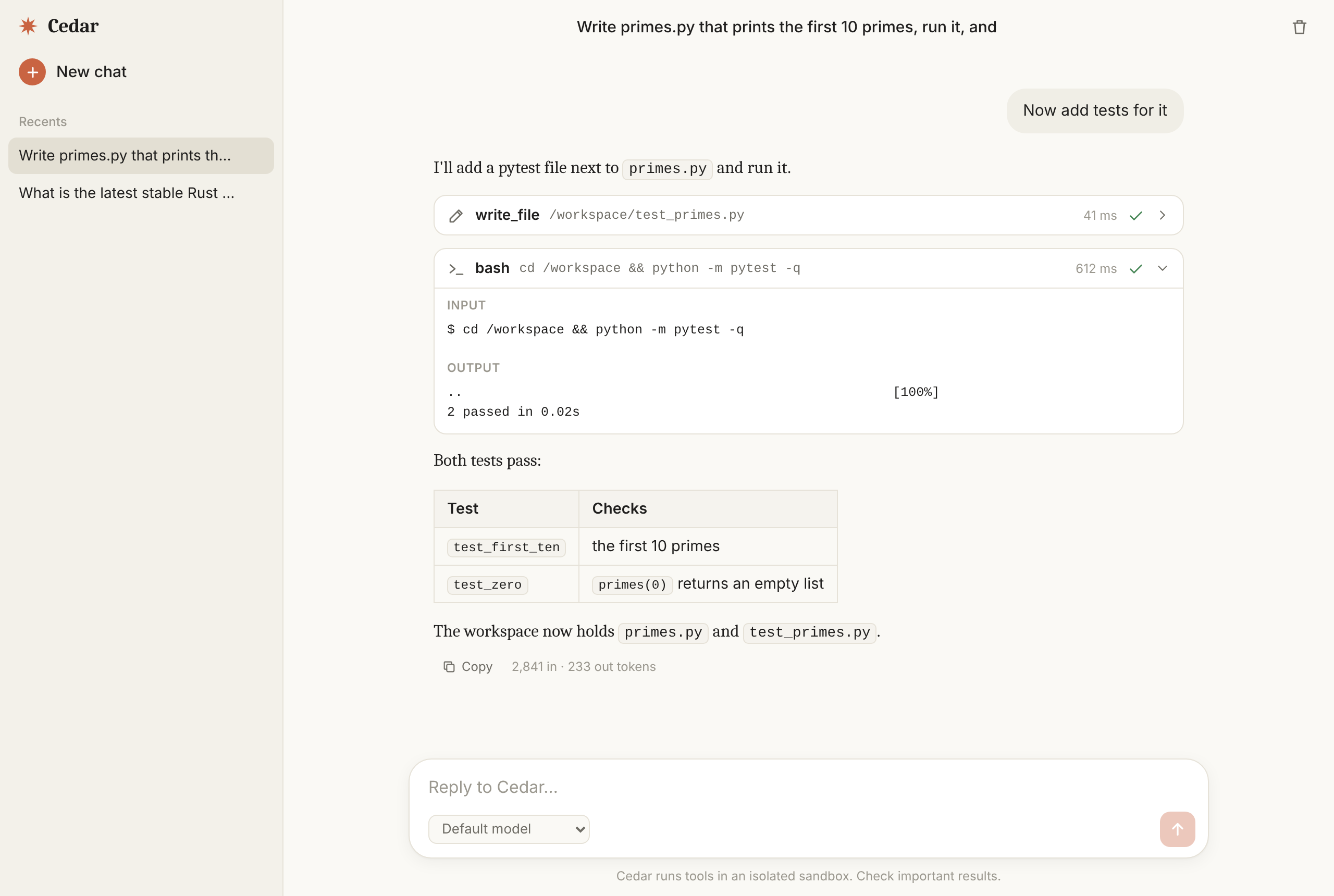Click the Cedar starburst logo icon

tap(28, 26)
